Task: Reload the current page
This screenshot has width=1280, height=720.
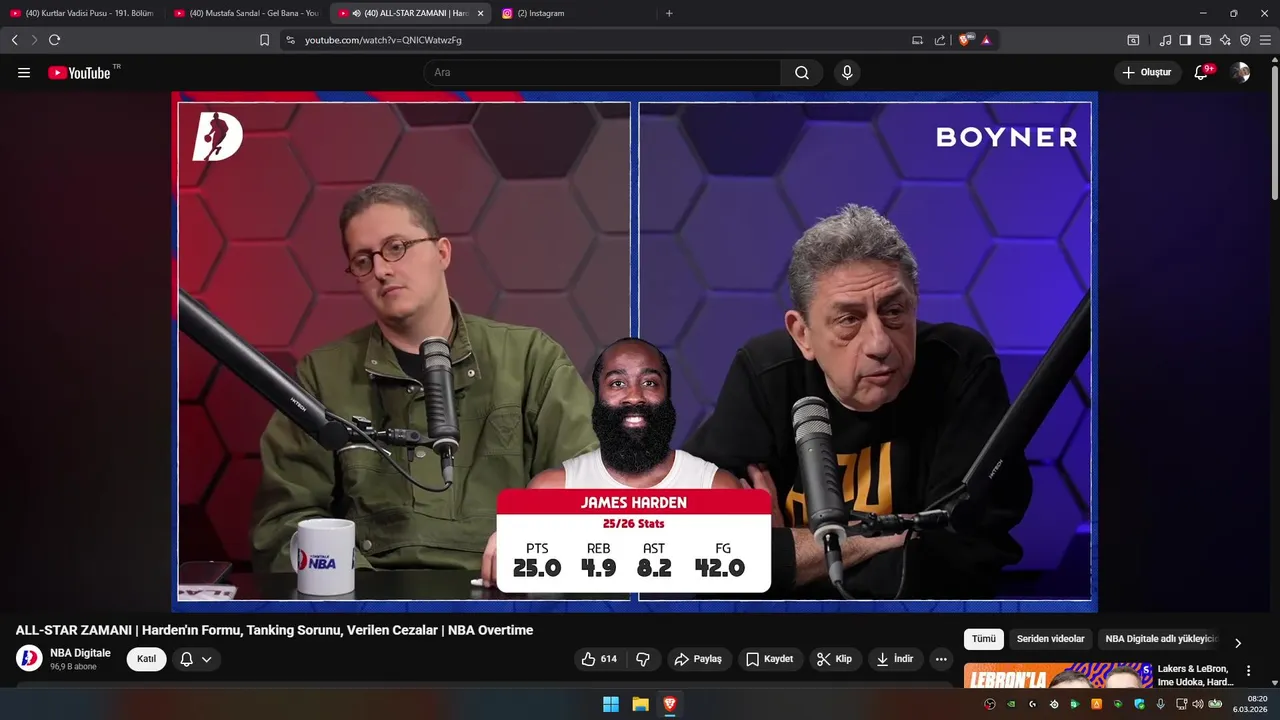Action: pyautogui.click(x=54, y=40)
